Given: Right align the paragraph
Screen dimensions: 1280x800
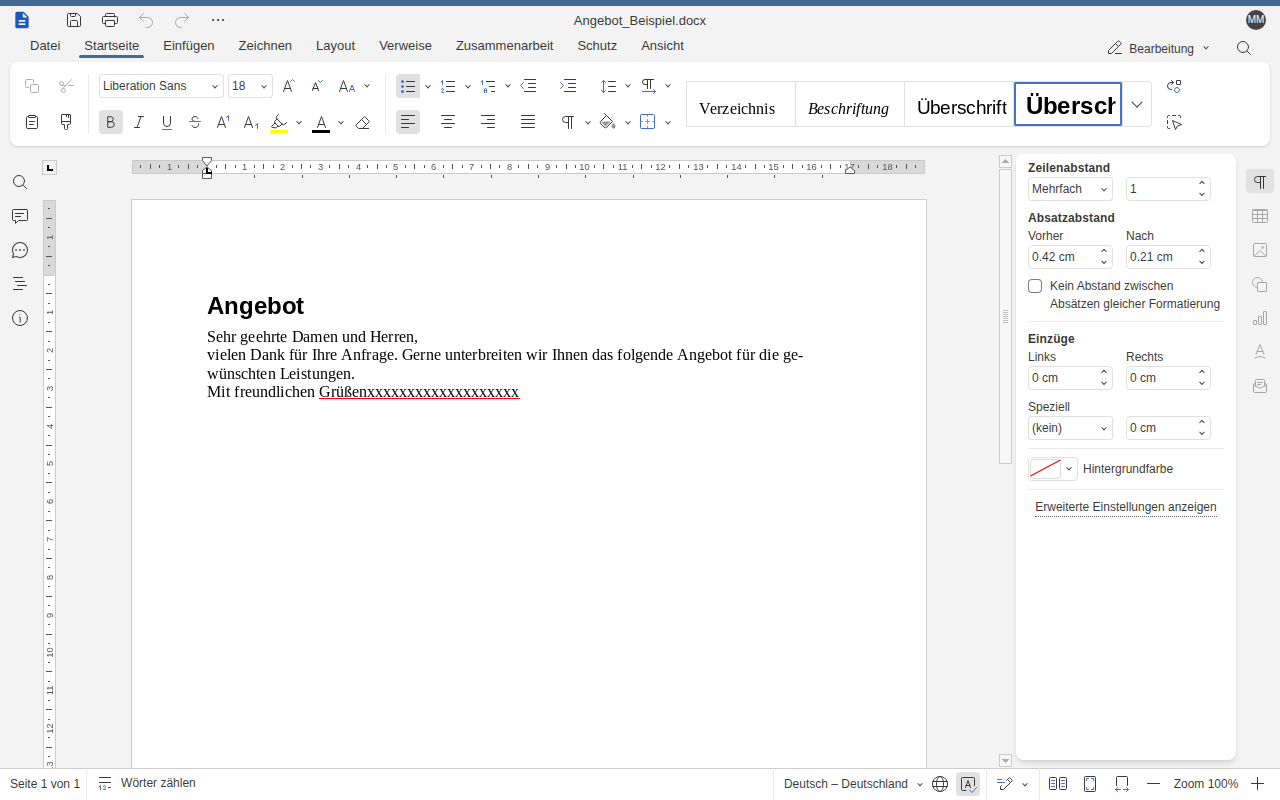Looking at the screenshot, I should (488, 122).
